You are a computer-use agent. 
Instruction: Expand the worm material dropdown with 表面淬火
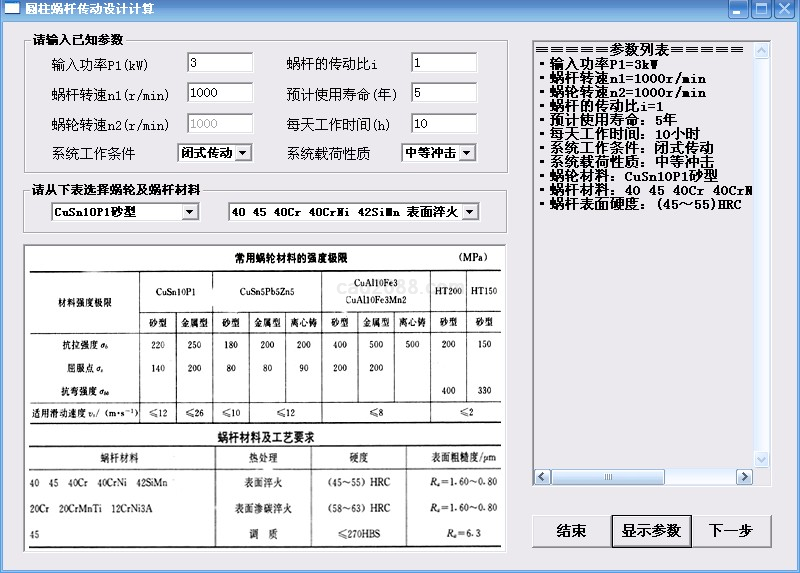(470, 212)
